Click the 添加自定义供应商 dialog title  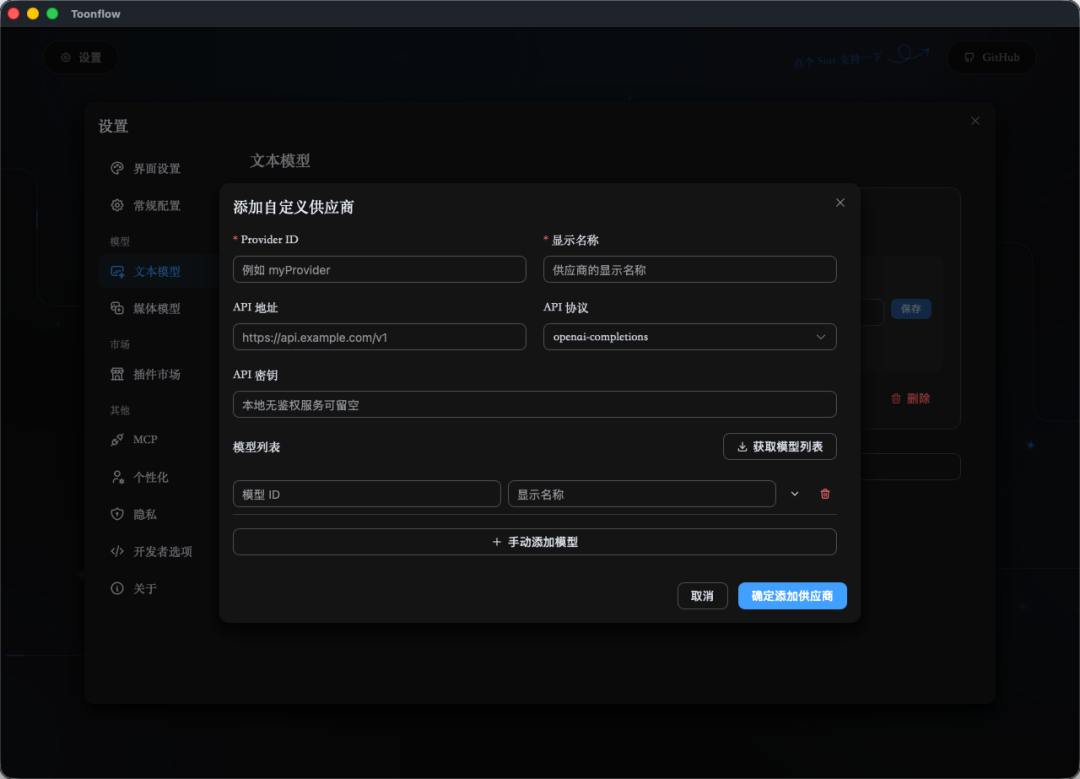point(293,207)
